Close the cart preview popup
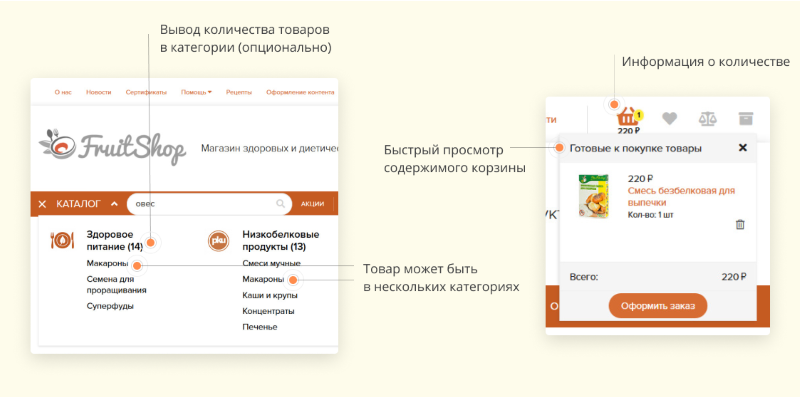 click(x=743, y=147)
